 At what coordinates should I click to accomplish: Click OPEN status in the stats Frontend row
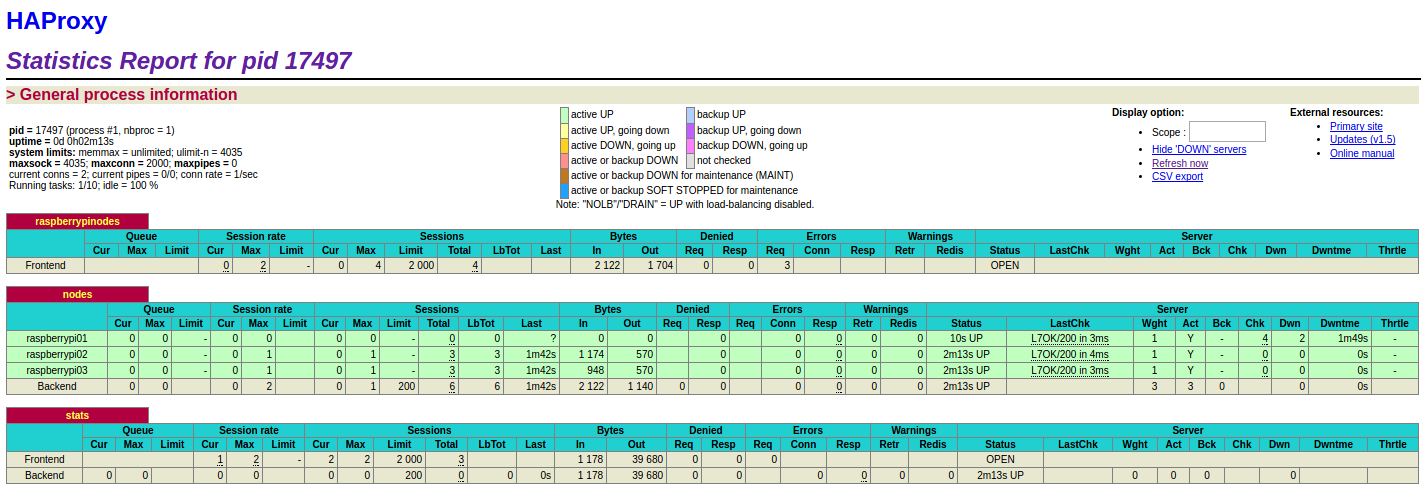[1000, 459]
